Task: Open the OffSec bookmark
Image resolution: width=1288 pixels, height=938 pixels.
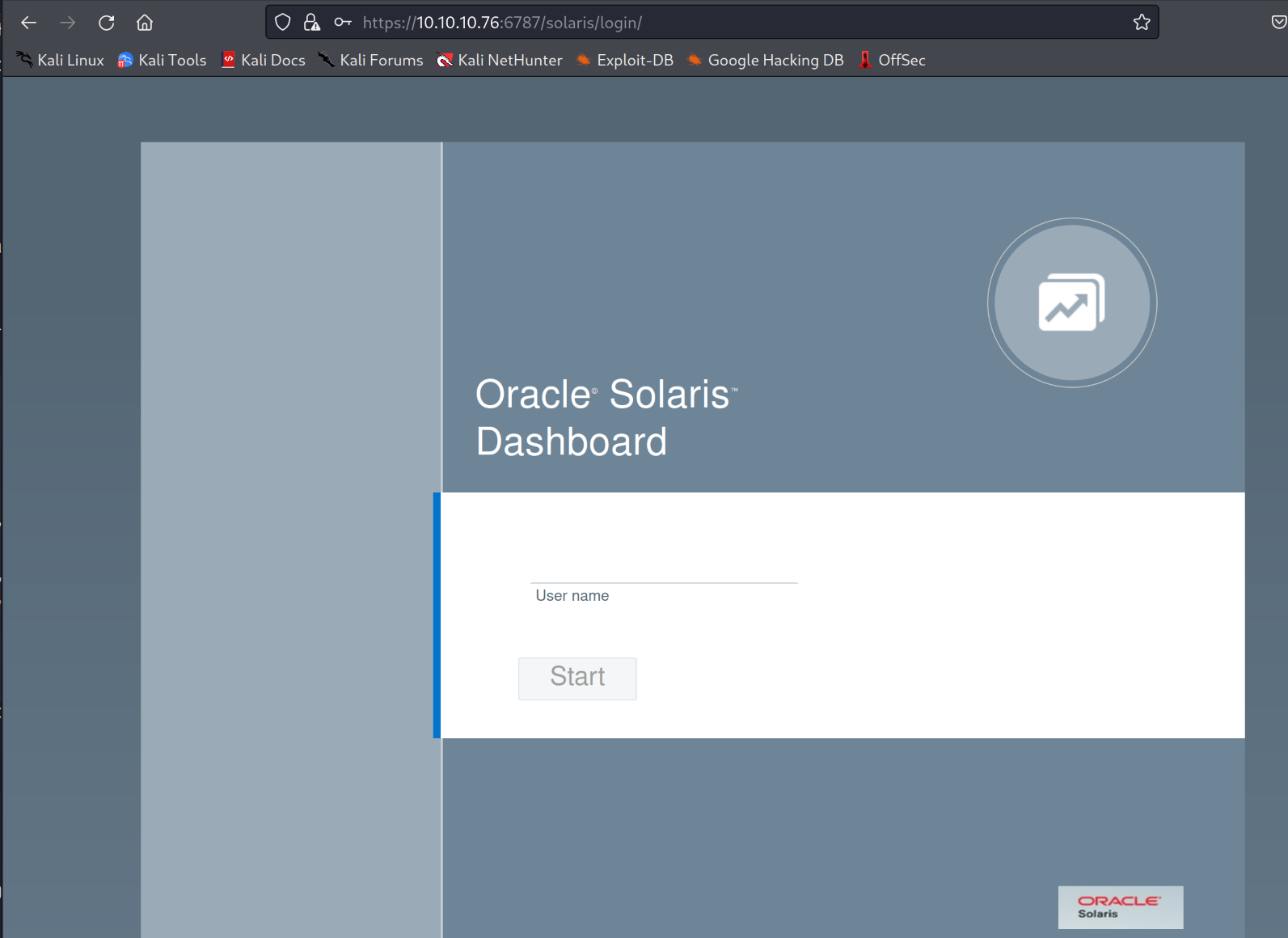Action: click(x=892, y=60)
